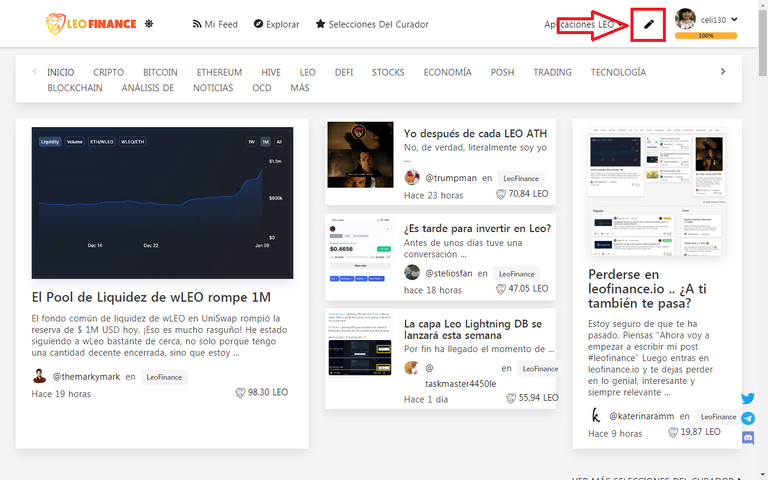This screenshot has width=768, height=480.
Task: Visit the @katerinaramm profile link
Action: click(x=642, y=416)
